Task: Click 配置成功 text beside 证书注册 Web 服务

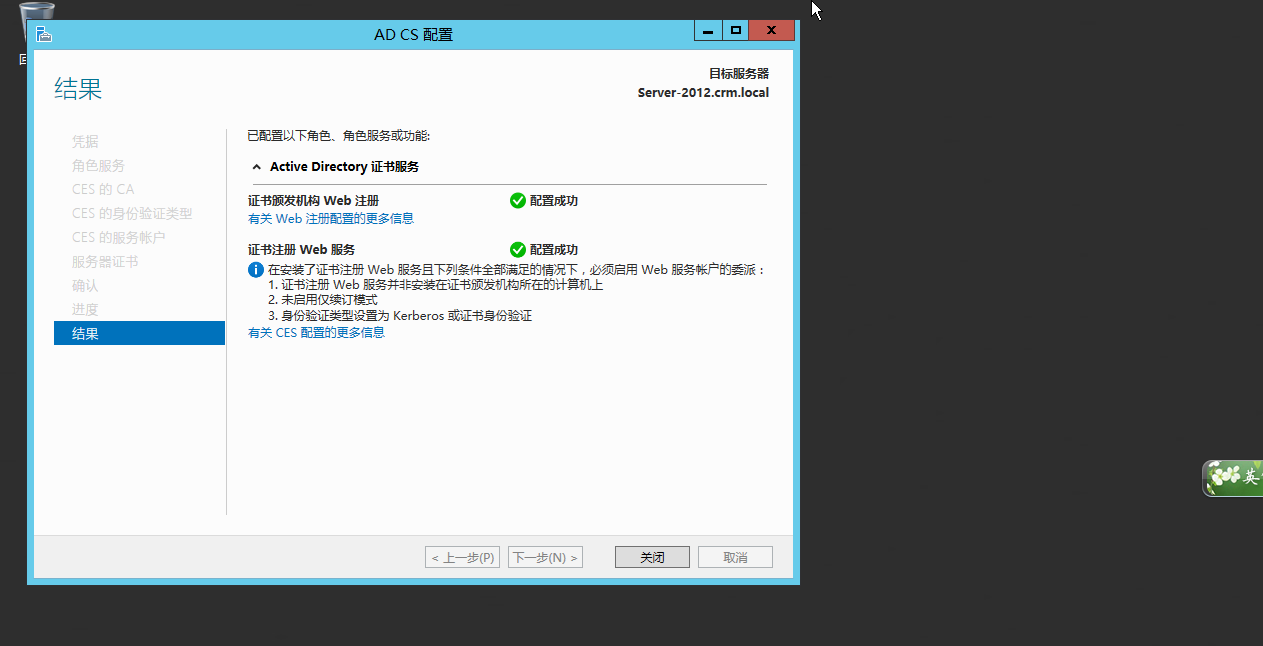Action: 554,249
